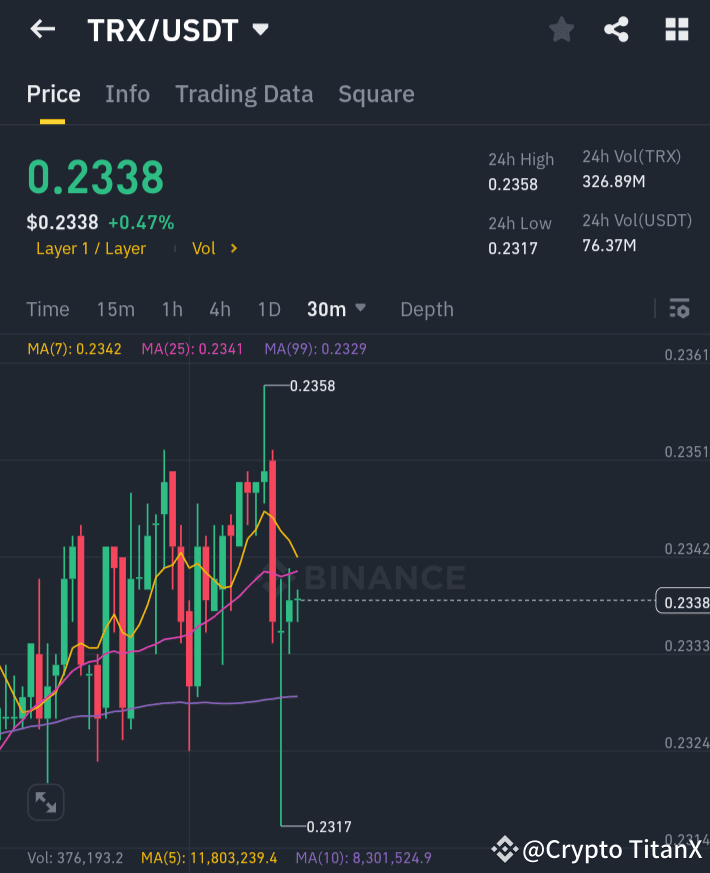Switch to the Square tab
Viewport: 710px width, 873px height.
pyautogui.click(x=376, y=93)
